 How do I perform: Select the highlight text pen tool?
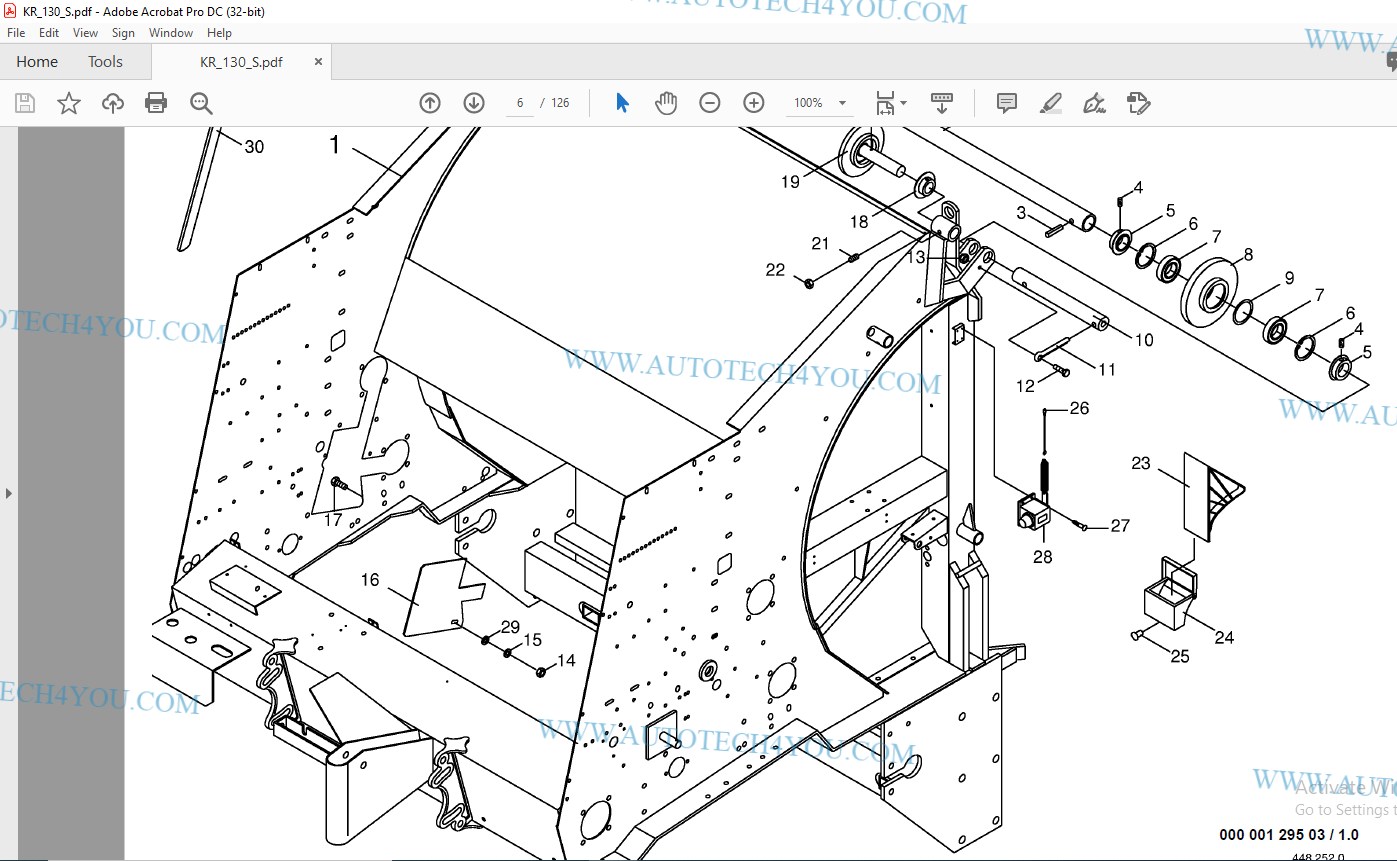pyautogui.click(x=1050, y=103)
